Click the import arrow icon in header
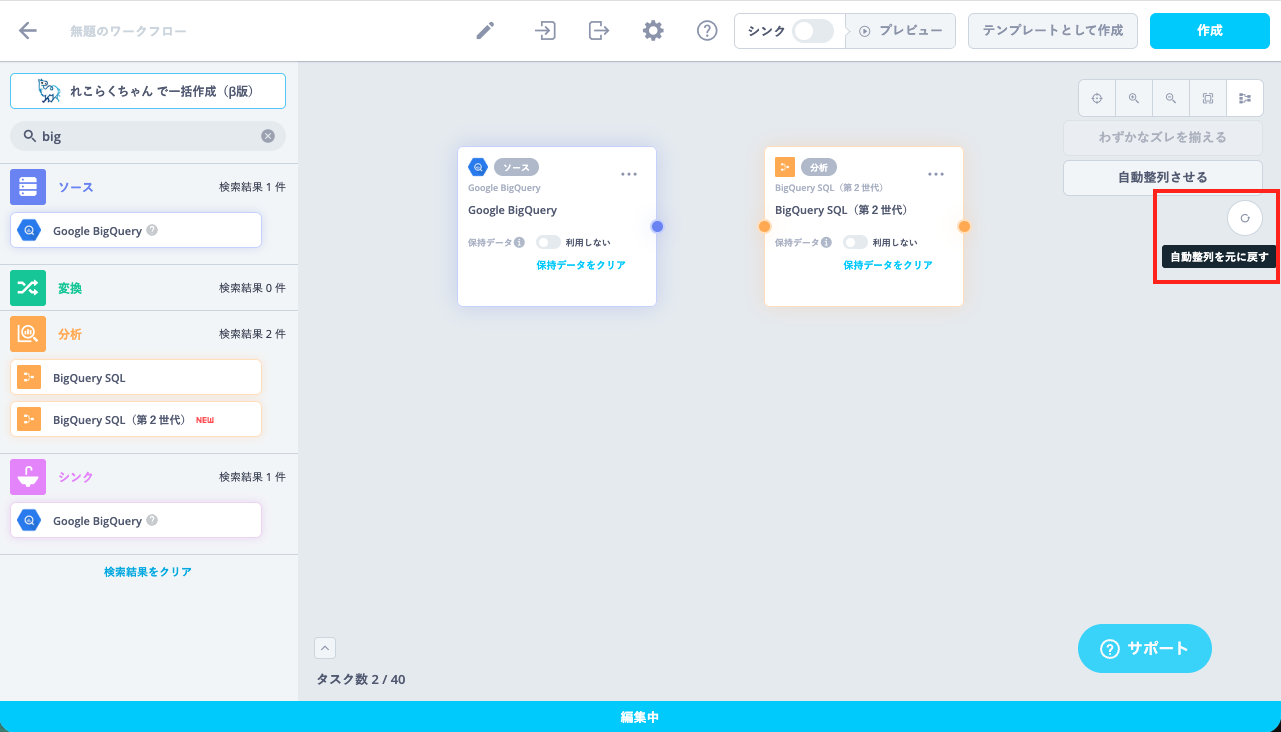 coord(545,31)
